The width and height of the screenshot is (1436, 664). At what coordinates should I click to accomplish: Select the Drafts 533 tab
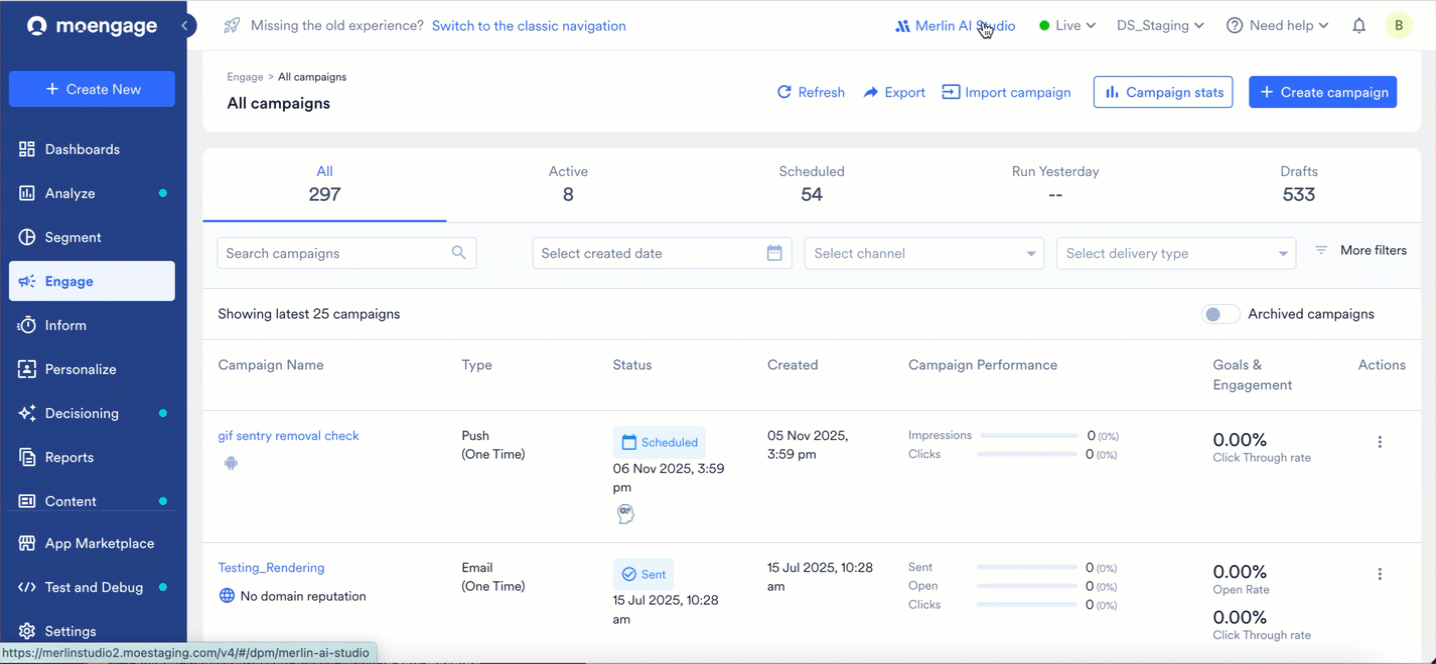tap(1299, 184)
